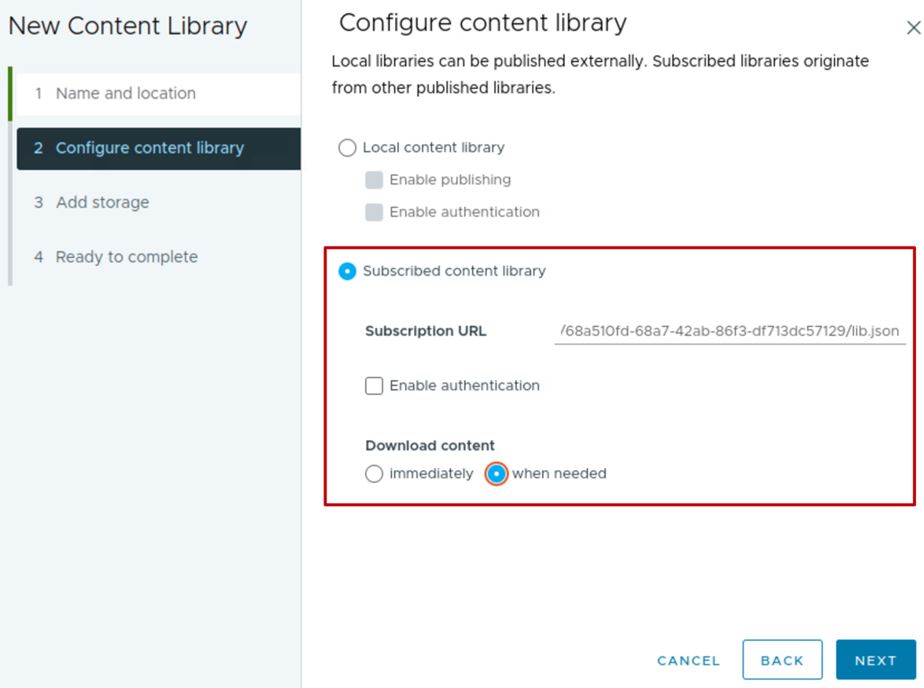Click the Subscription URL text field

click(x=730, y=331)
